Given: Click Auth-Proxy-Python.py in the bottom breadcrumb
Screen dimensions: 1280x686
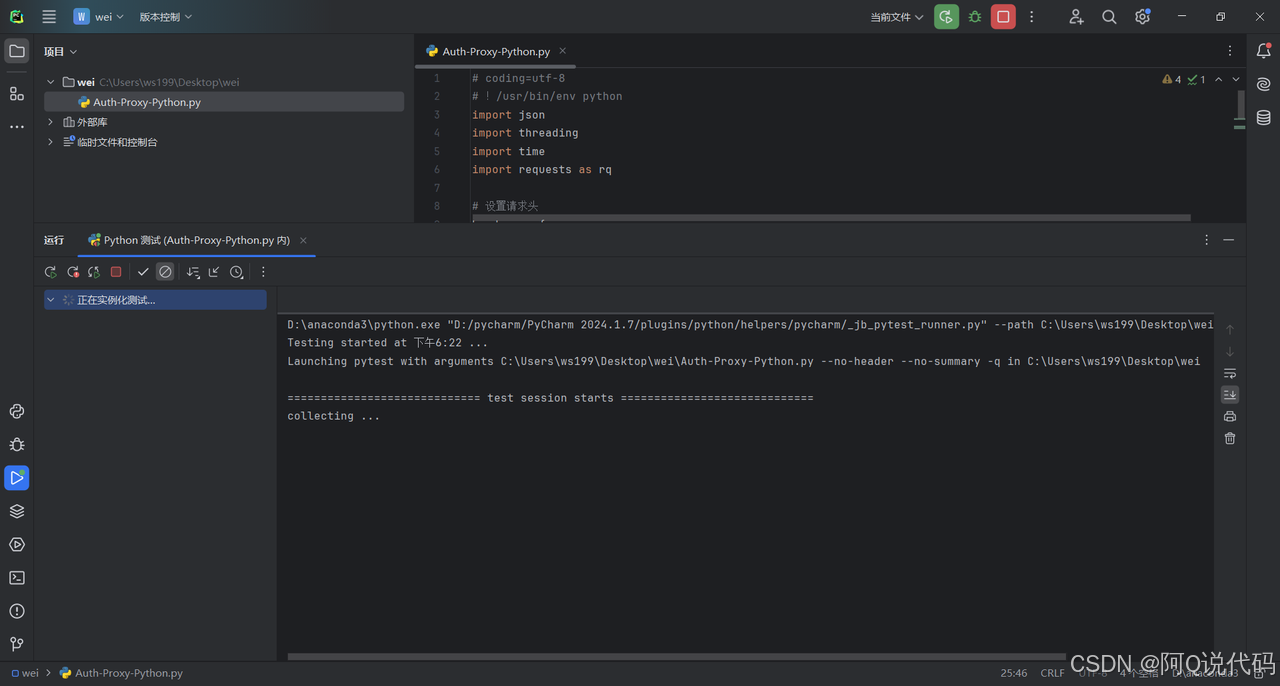Looking at the screenshot, I should [128, 673].
